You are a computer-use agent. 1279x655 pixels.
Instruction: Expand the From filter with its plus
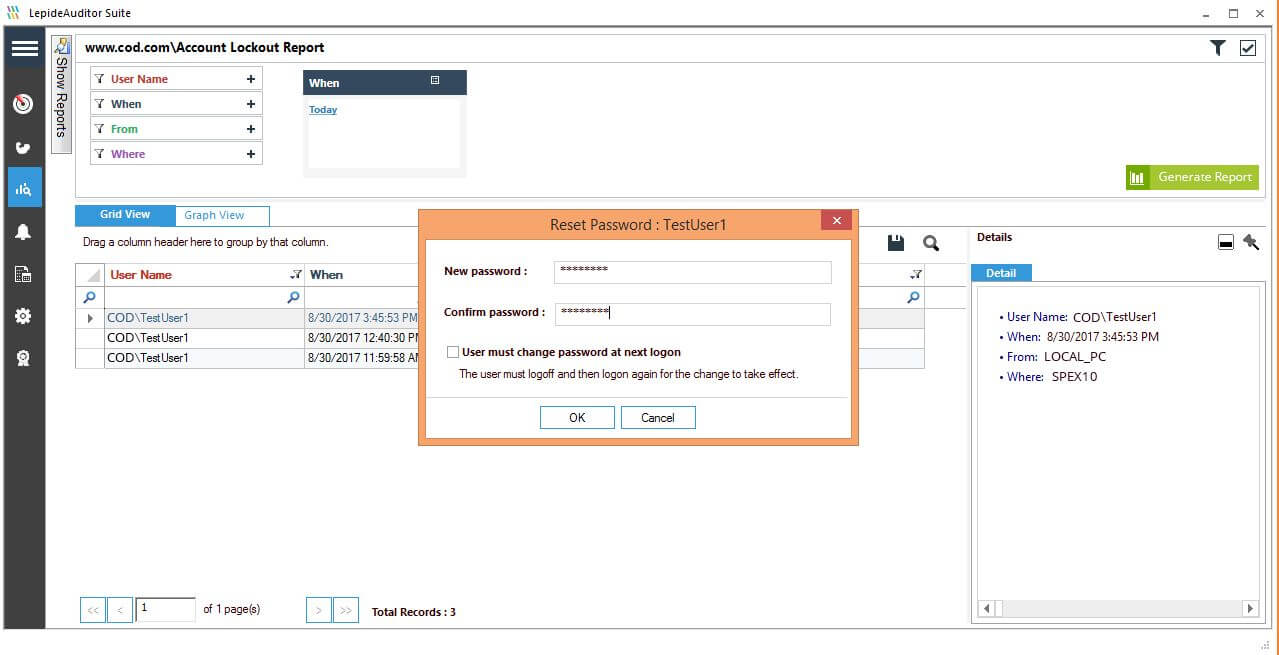coord(251,129)
